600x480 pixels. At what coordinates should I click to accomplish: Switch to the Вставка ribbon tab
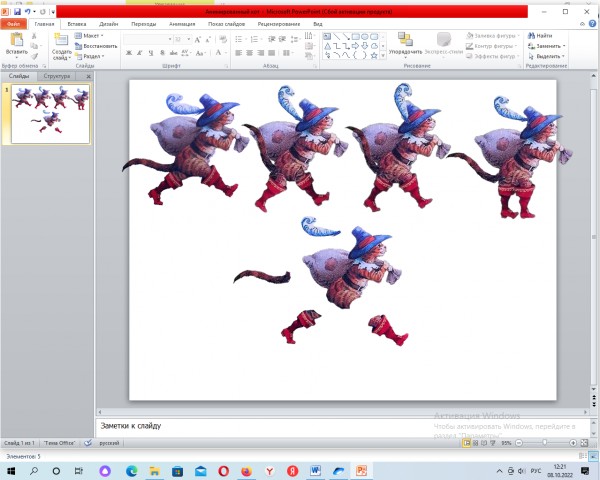77,24
